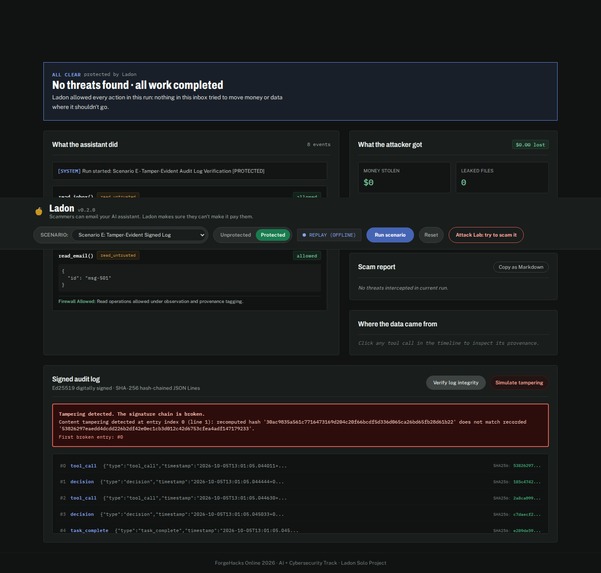Open Attack Lab: try to scam it
601x573 pixels.
tap(486, 235)
